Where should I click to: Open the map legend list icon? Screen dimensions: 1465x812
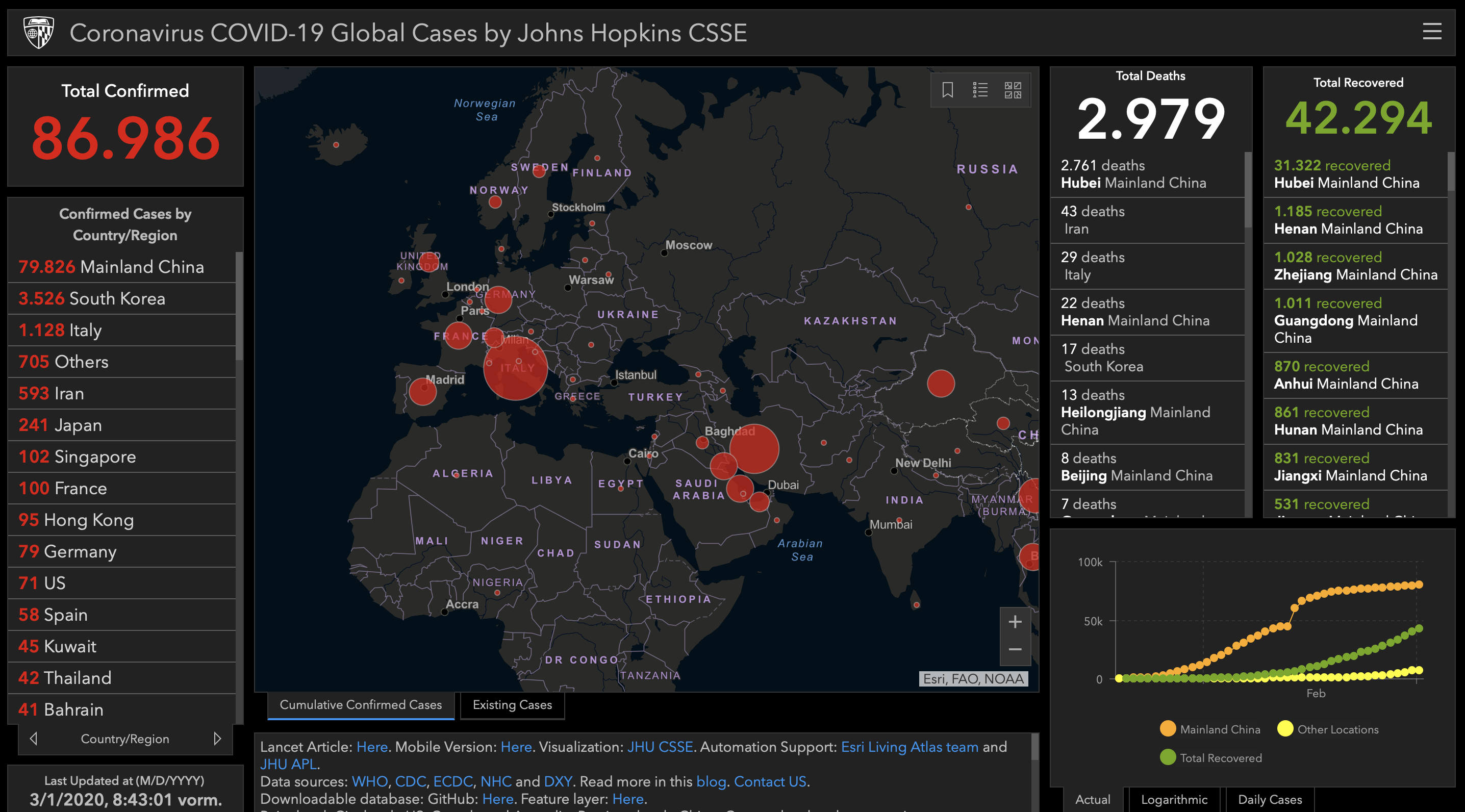pos(980,90)
